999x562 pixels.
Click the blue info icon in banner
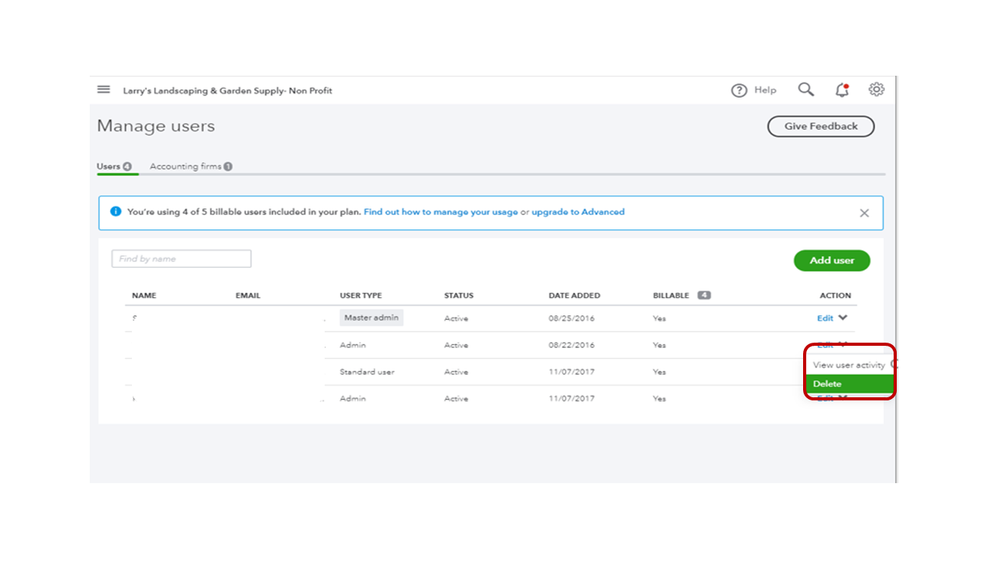pyautogui.click(x=116, y=212)
